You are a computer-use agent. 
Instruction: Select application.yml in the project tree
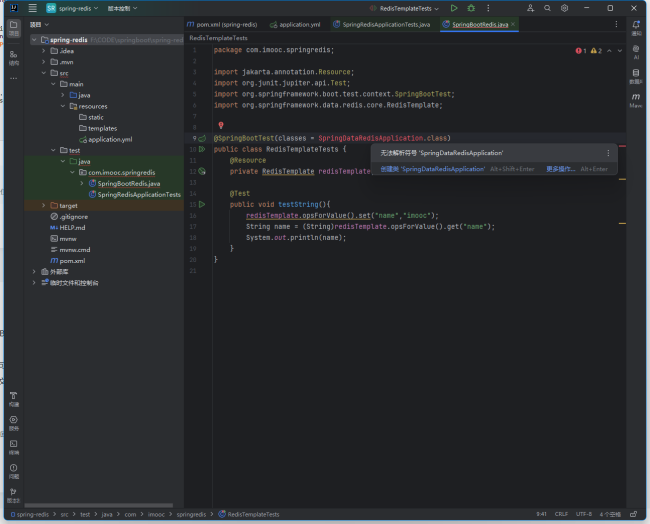[x=110, y=139]
